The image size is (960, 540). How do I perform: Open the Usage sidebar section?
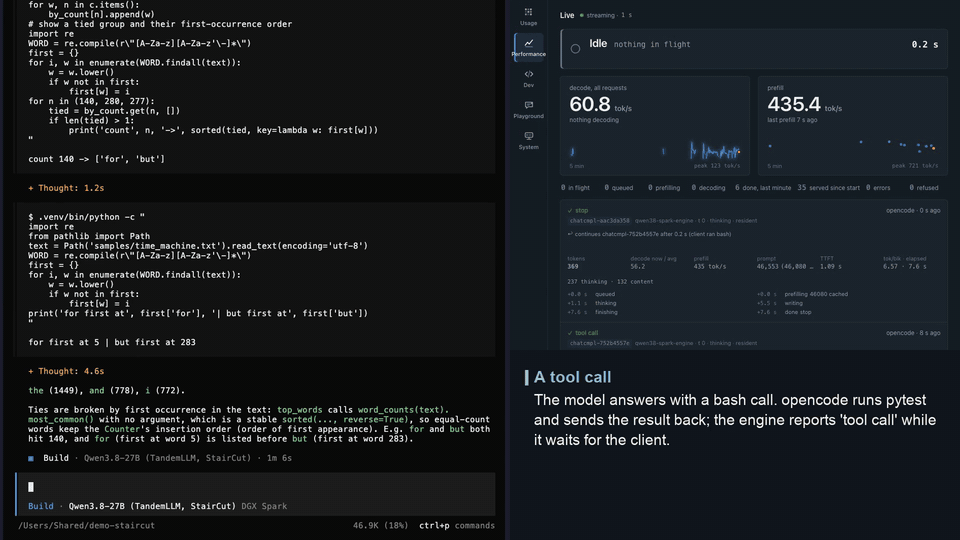click(528, 17)
